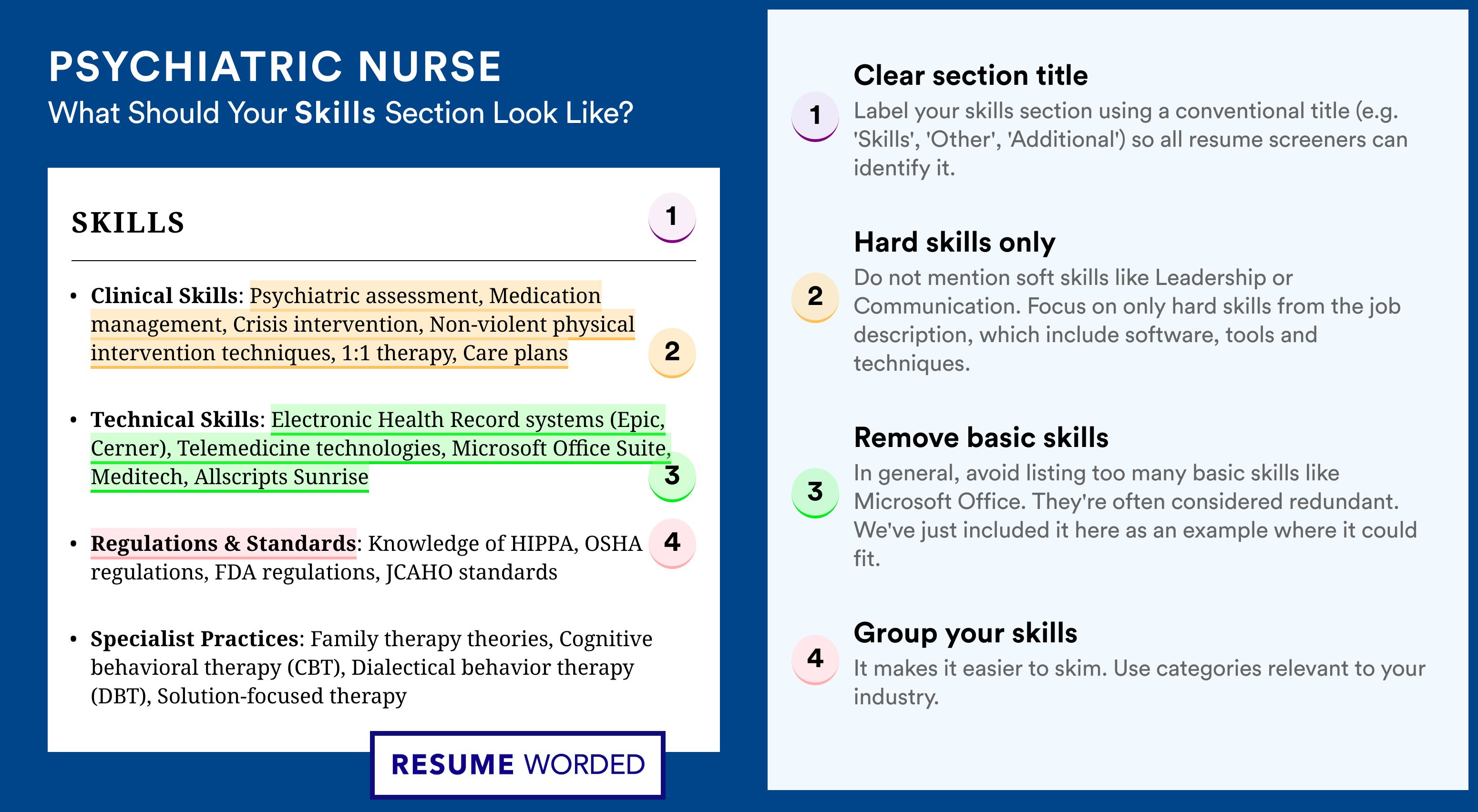Click the Resume Worded logo
1478x812 pixels.
pos(517,765)
